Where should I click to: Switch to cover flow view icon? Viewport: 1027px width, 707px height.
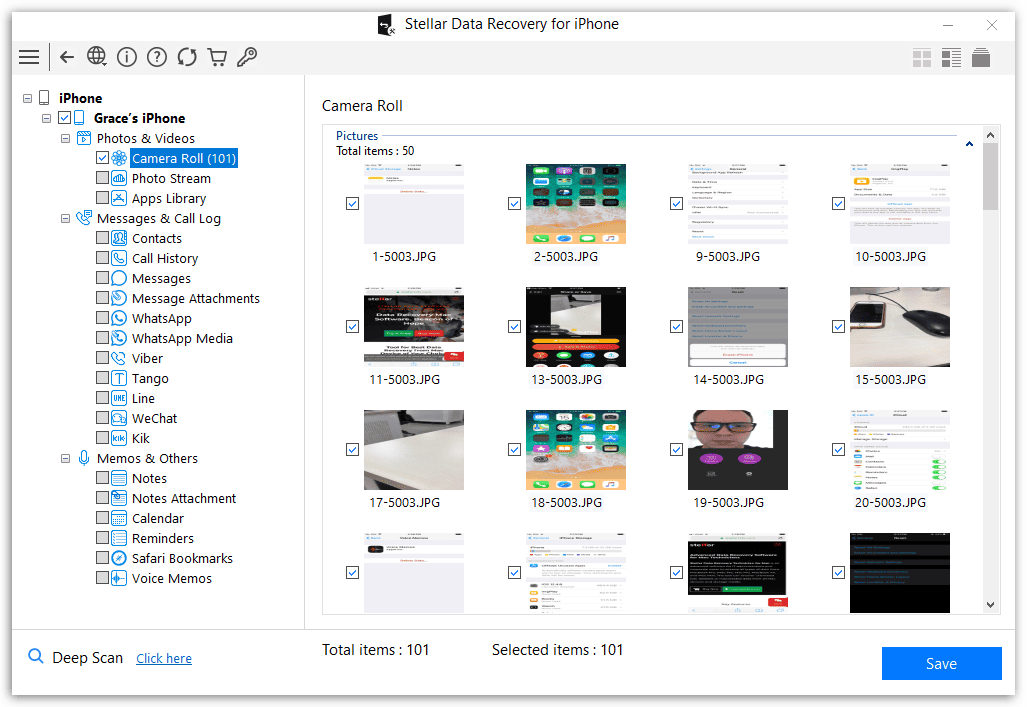(980, 58)
